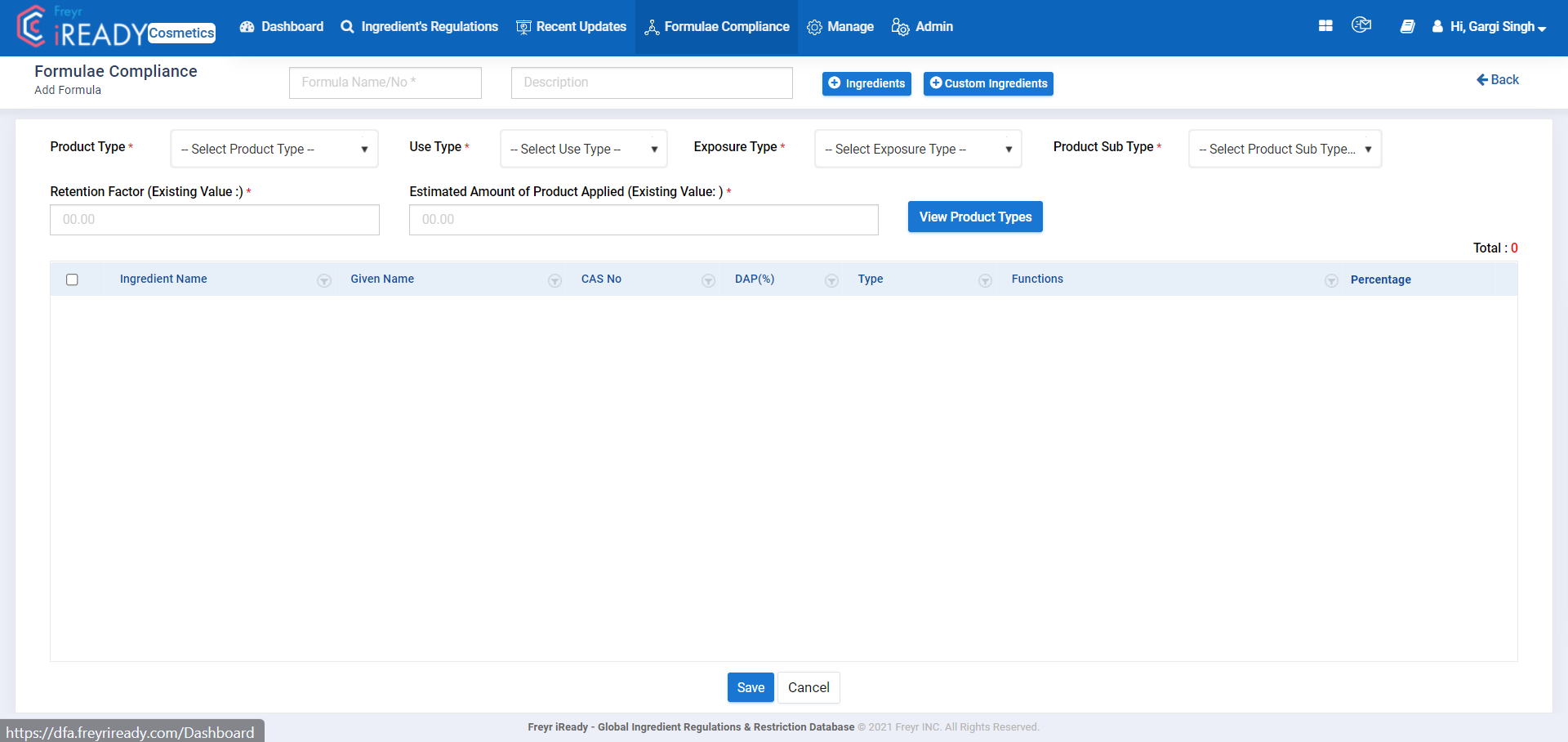Click inside the Formula Name/No input field
The width and height of the screenshot is (1568, 742).
[x=385, y=82]
